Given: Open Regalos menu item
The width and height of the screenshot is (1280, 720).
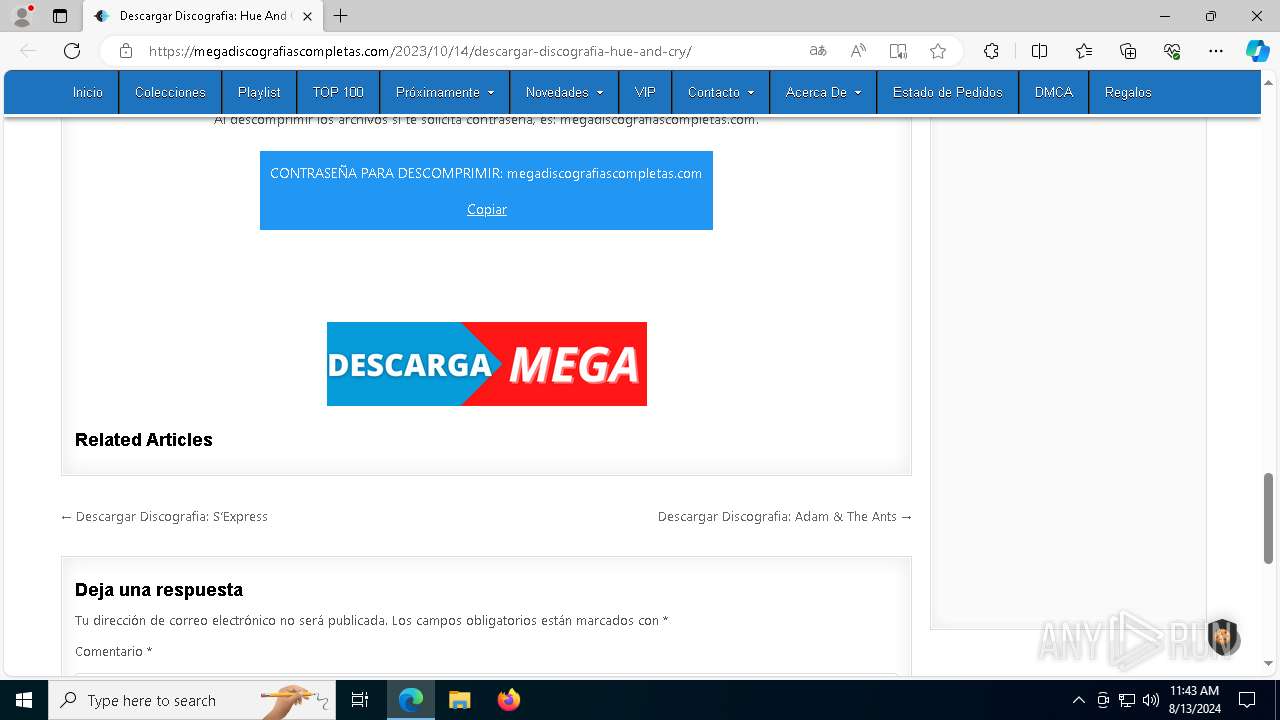Looking at the screenshot, I should [1128, 92].
